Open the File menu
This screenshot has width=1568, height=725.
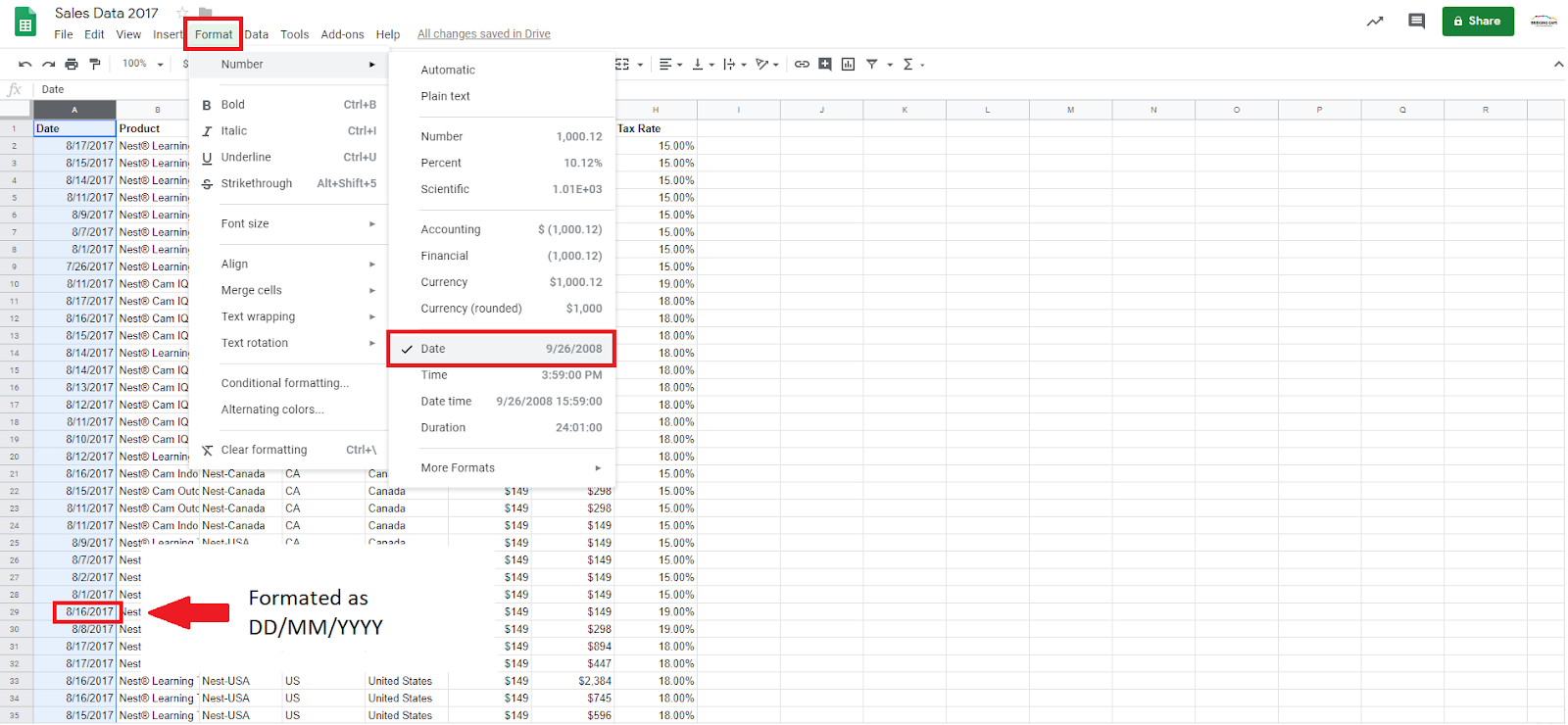click(64, 34)
